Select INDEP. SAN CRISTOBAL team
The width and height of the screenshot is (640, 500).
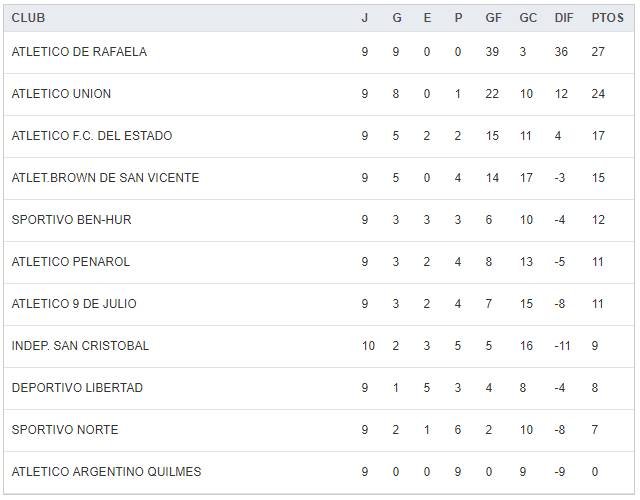pos(80,346)
